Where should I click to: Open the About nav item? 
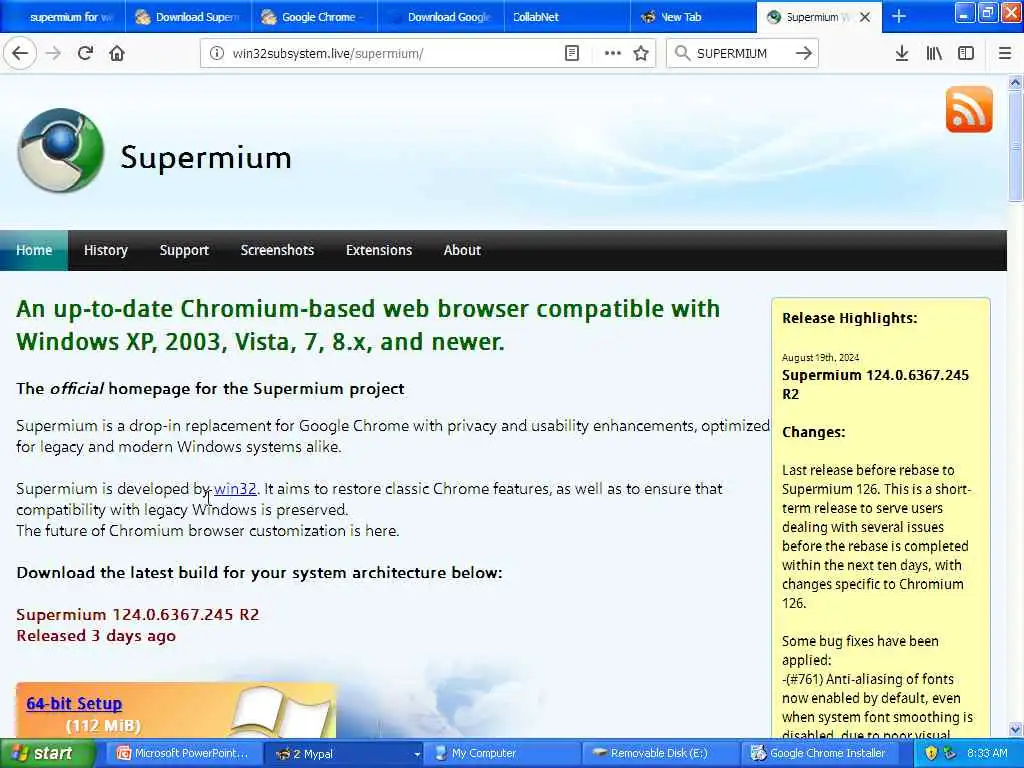click(462, 250)
